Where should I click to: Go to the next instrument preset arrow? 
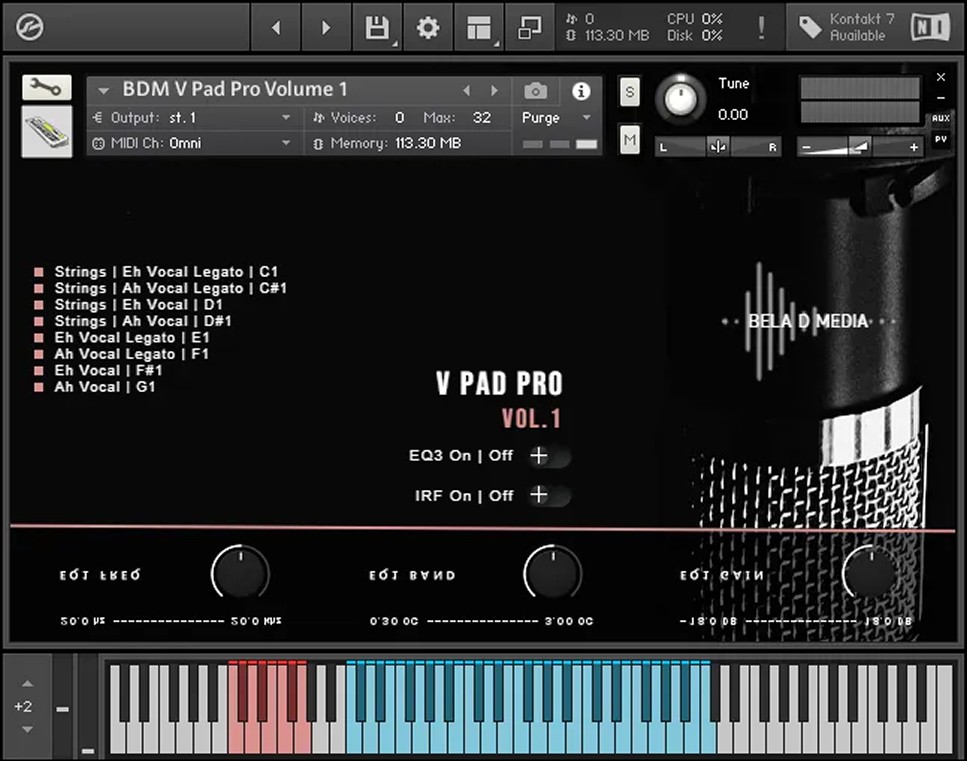[494, 91]
